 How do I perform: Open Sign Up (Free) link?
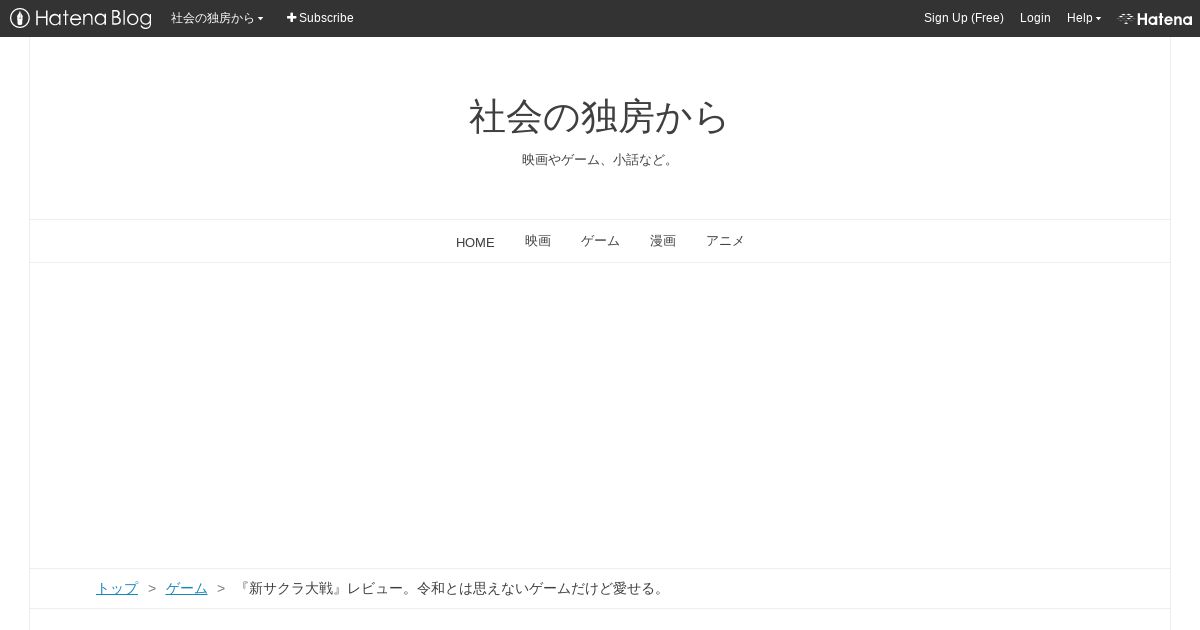coord(964,18)
